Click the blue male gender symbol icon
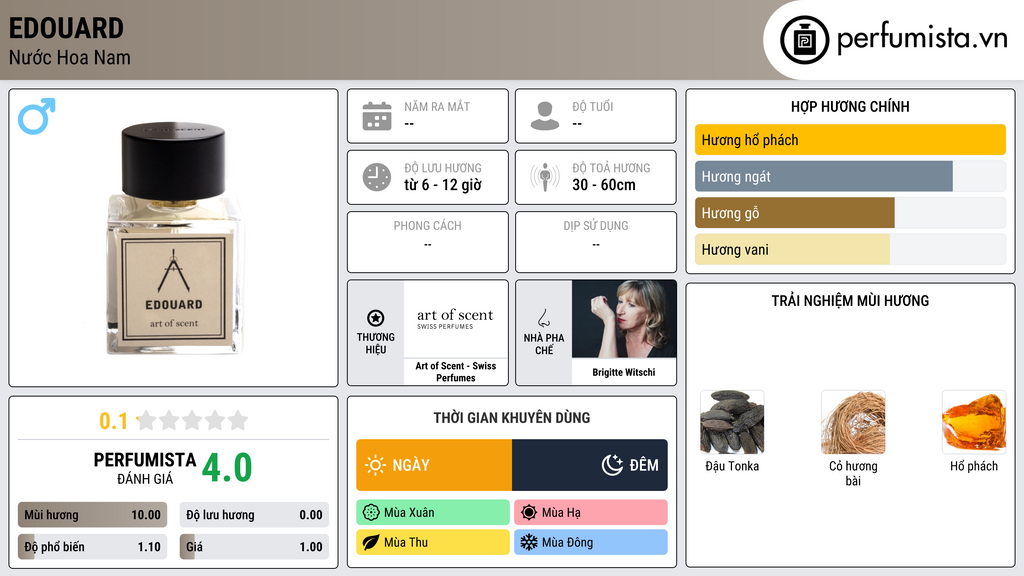The width and height of the screenshot is (1024, 576). (x=37, y=116)
